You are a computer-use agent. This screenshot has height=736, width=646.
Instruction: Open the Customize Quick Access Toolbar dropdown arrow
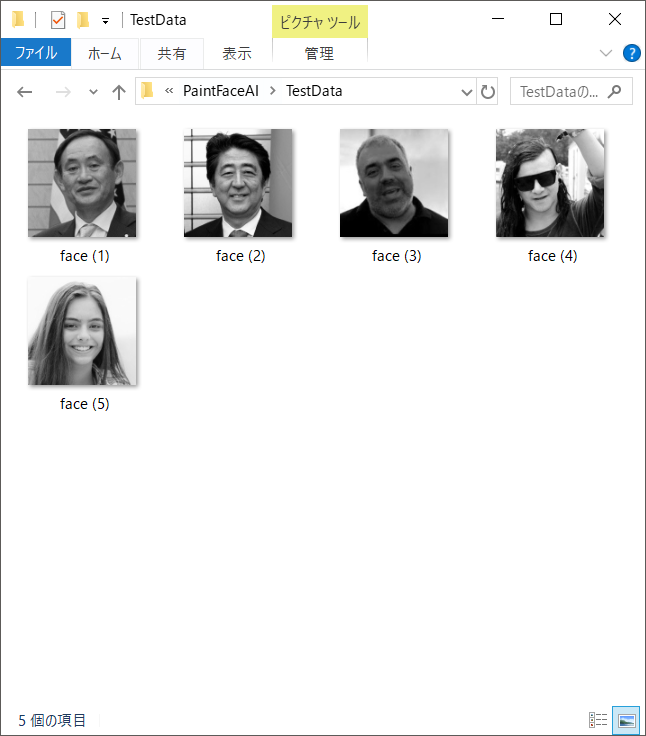click(106, 21)
